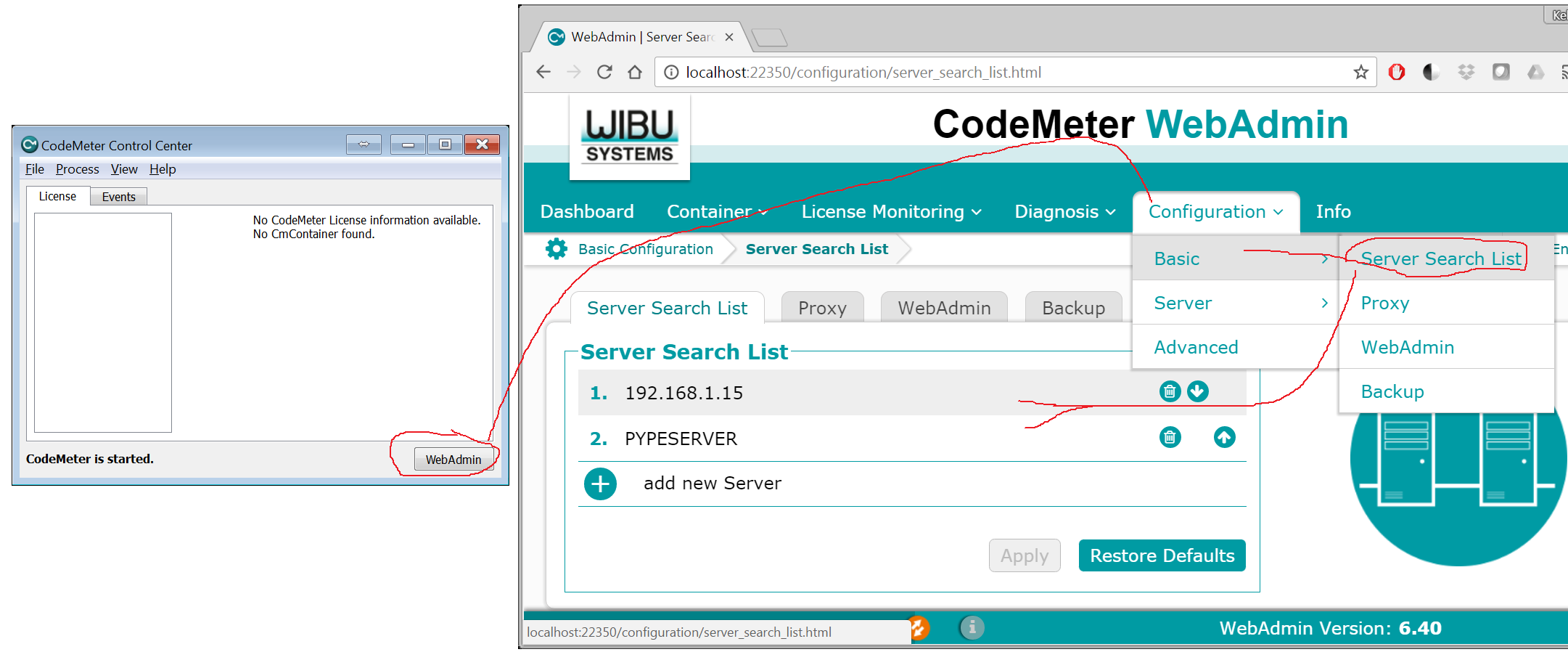Click the gear icon beside Basic Configuration
Viewport: 1568px width, 652px height.
coord(557,249)
